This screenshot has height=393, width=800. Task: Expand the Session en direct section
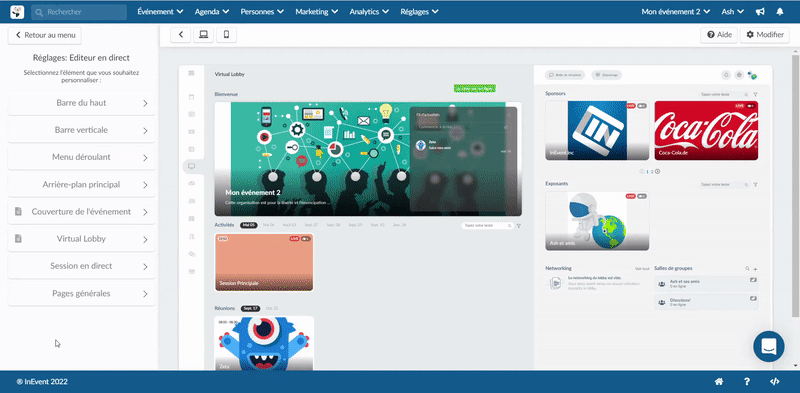(x=82, y=266)
